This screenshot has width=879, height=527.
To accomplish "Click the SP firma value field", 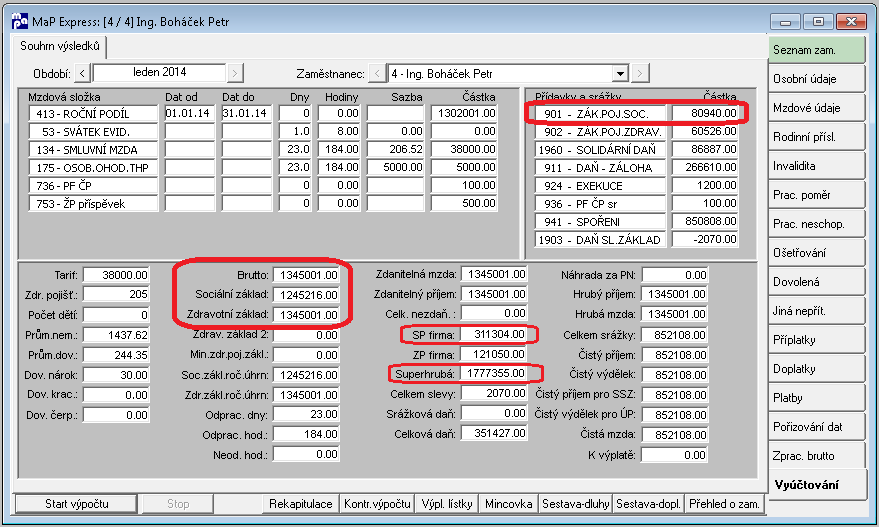I will [x=494, y=335].
